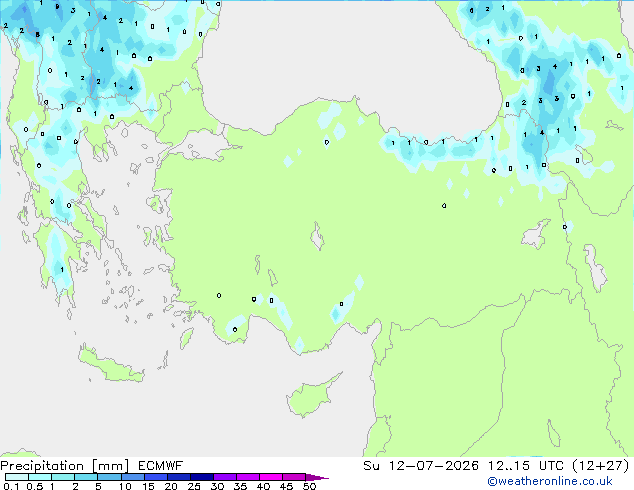This screenshot has width=634, height=490.
Task: Click the legend's over-50 arrow tip
Action: (317, 477)
